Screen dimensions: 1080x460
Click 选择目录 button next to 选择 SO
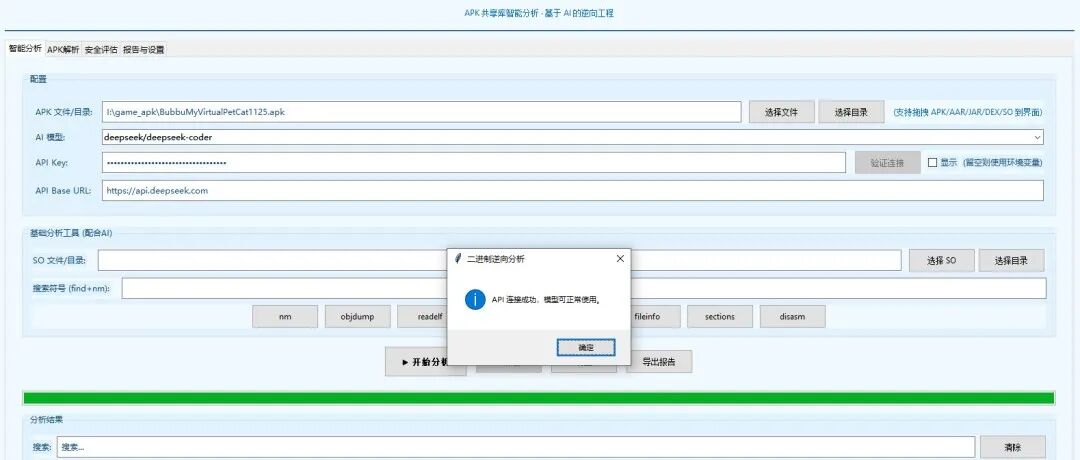[x=1011, y=260]
